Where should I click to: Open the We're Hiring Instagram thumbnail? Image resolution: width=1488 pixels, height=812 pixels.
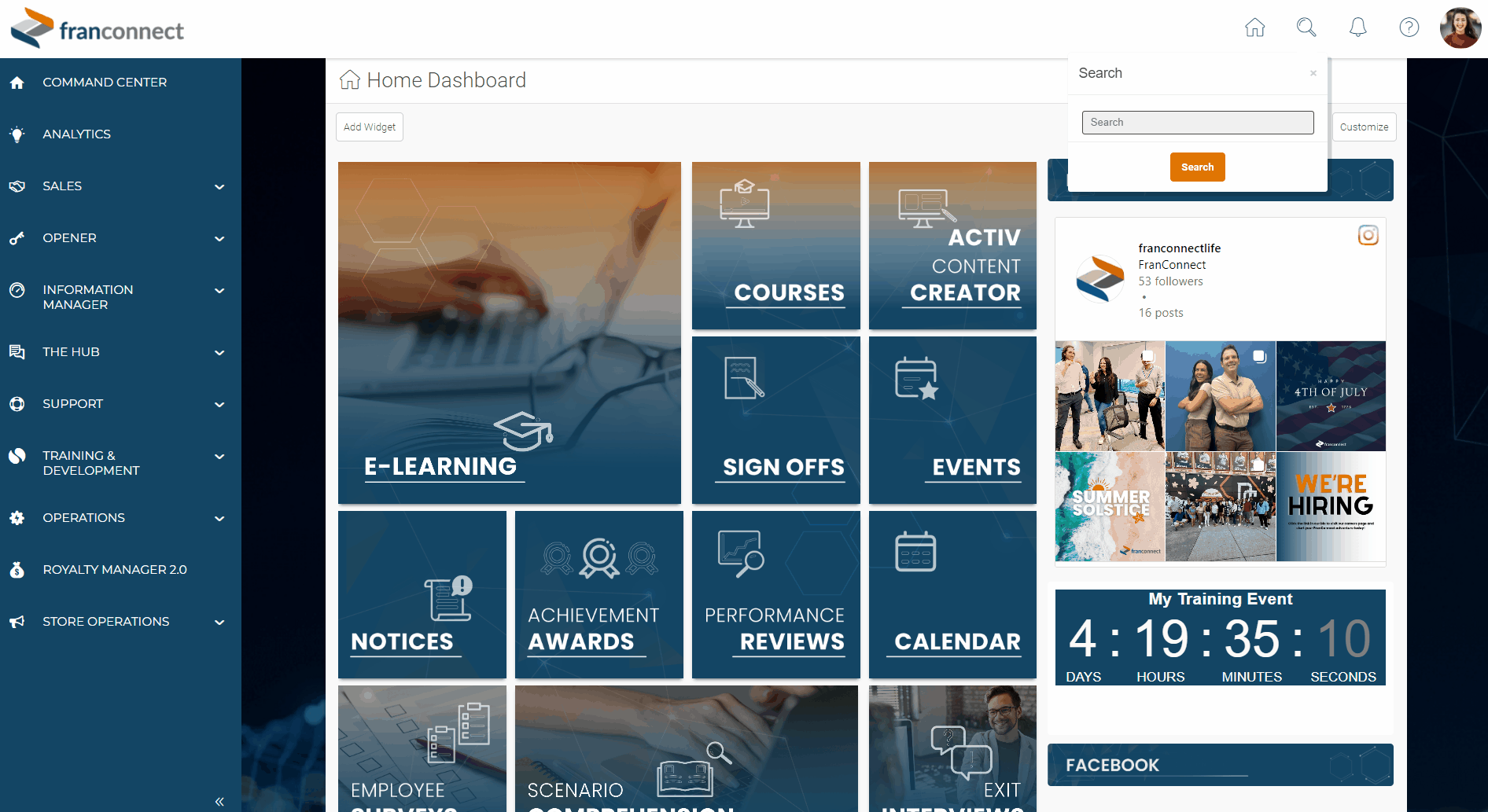pos(1331,506)
